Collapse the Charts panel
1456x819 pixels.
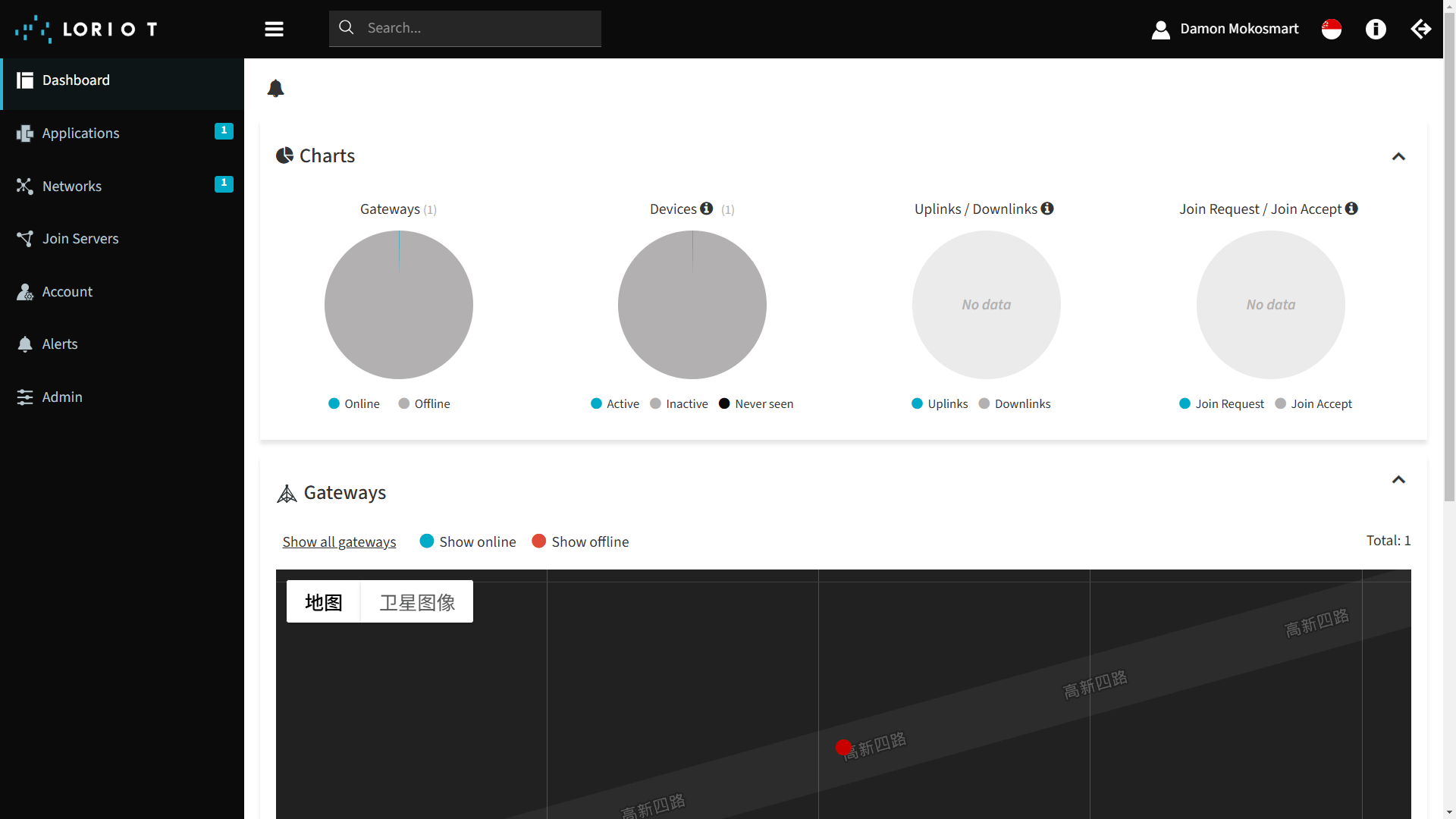click(x=1398, y=156)
